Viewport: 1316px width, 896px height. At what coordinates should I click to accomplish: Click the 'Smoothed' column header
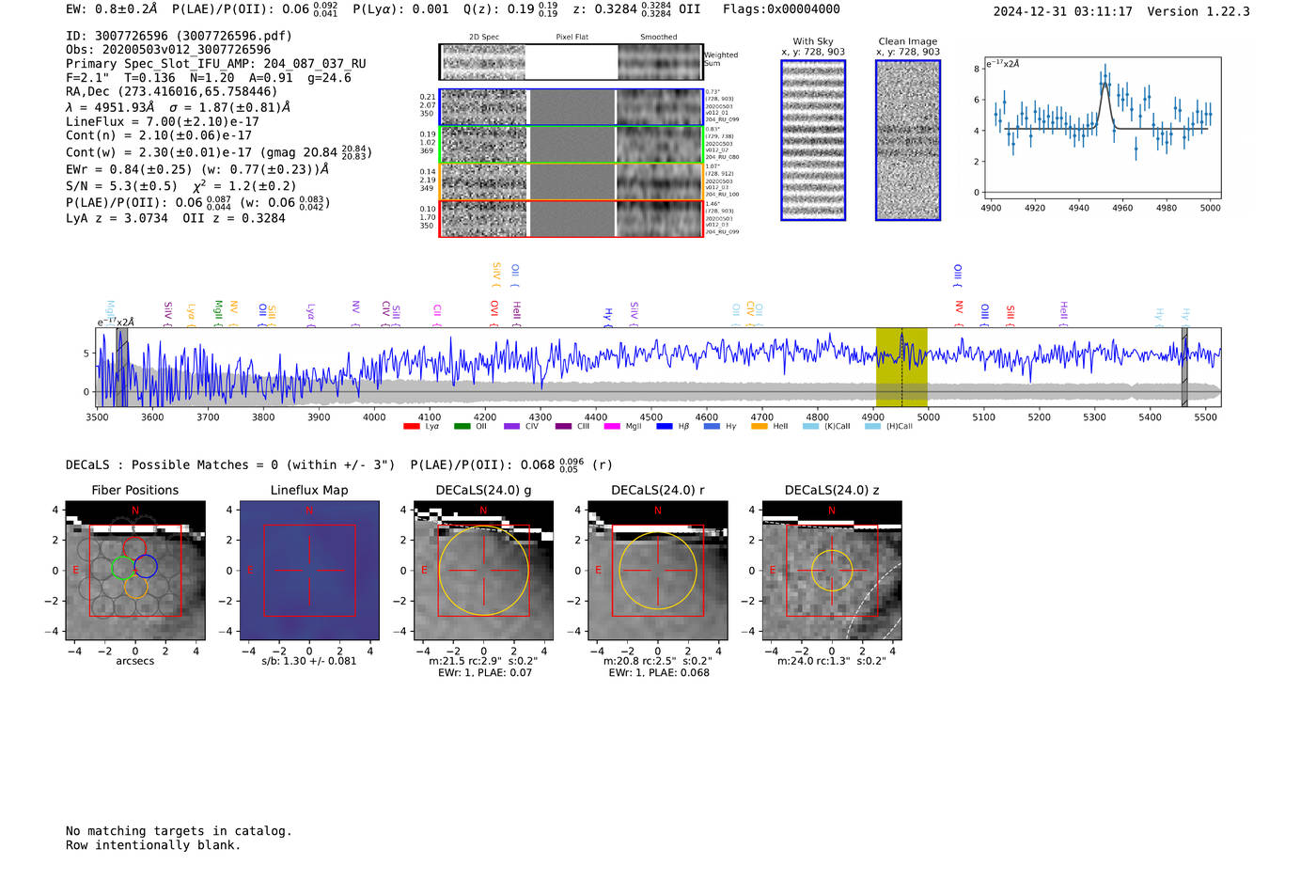coord(658,37)
